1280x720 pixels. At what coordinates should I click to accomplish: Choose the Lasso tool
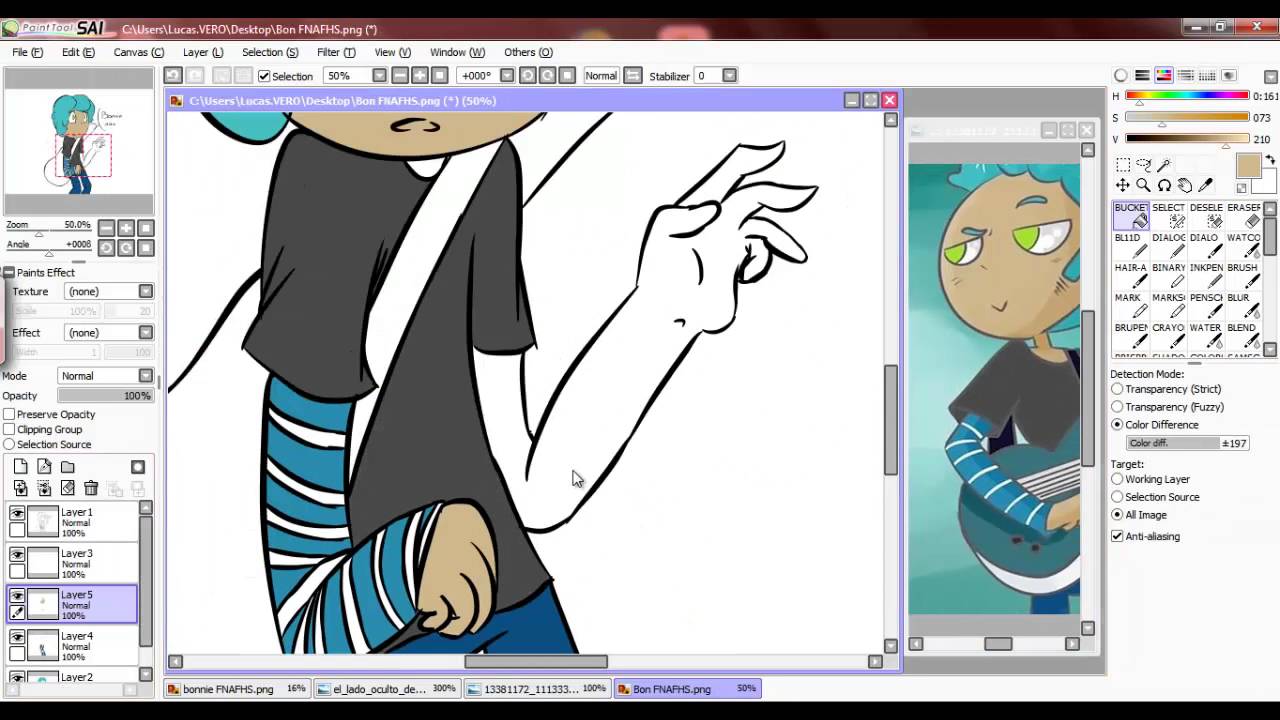(x=1143, y=165)
